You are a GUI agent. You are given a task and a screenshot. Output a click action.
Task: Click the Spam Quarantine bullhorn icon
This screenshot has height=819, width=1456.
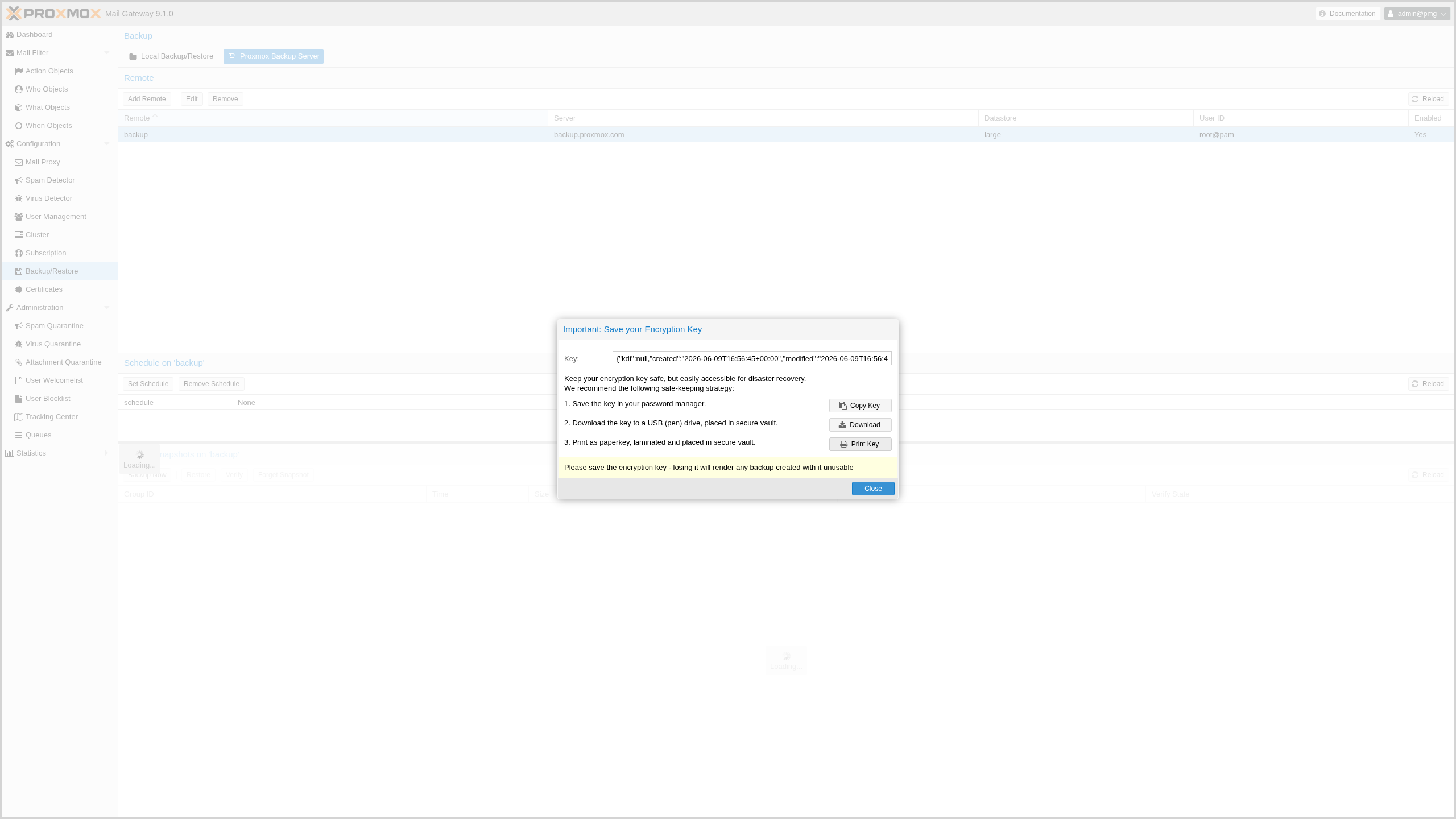tap(19, 326)
